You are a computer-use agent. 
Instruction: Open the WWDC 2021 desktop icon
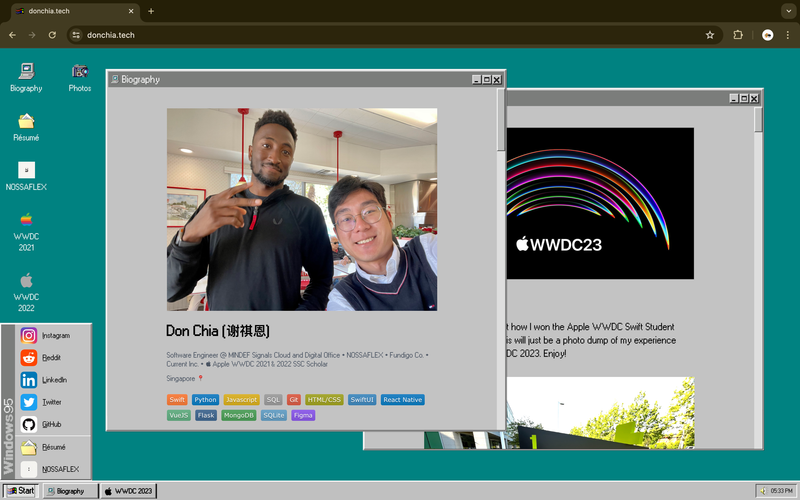tap(26, 232)
